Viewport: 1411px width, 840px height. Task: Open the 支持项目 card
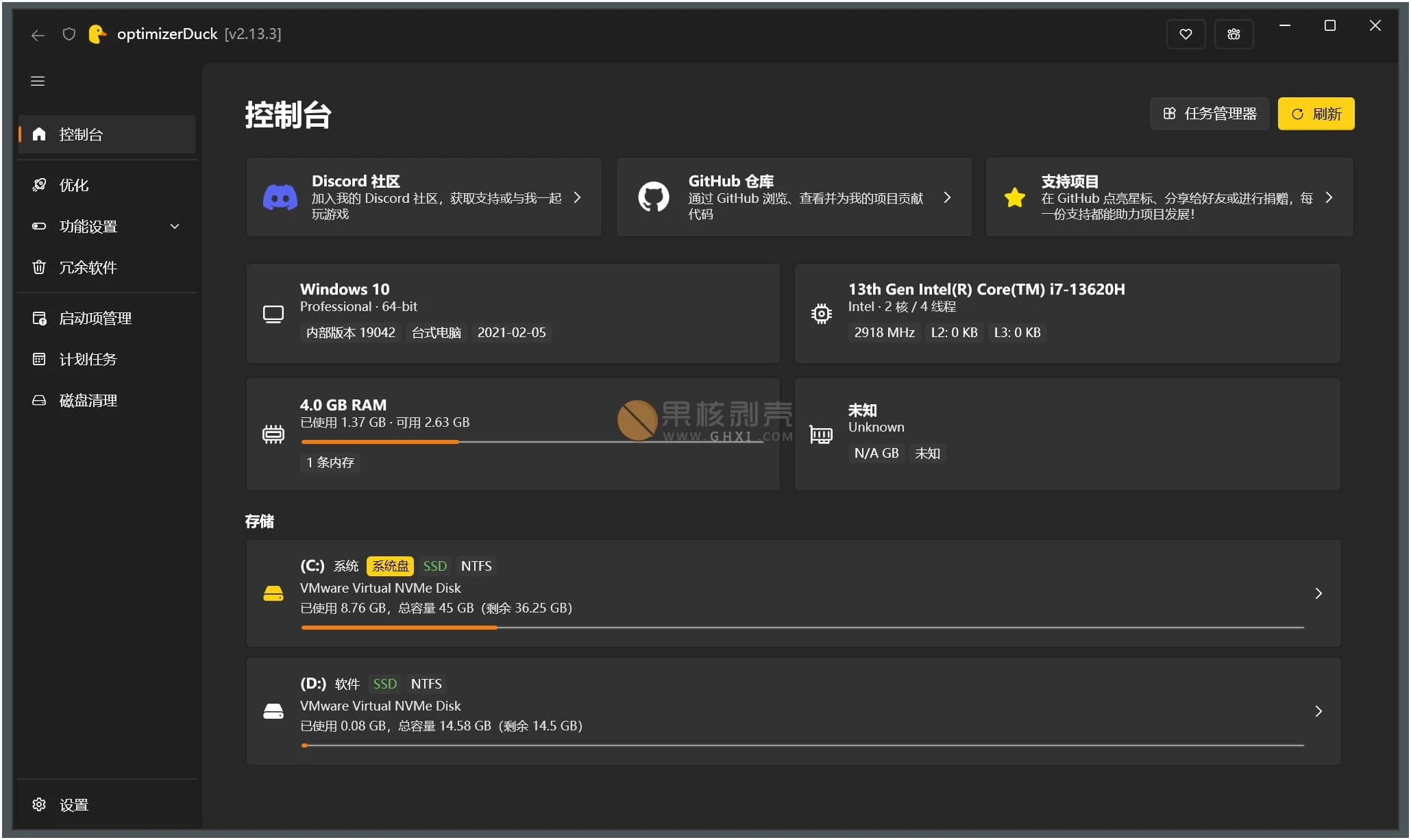tap(1169, 197)
